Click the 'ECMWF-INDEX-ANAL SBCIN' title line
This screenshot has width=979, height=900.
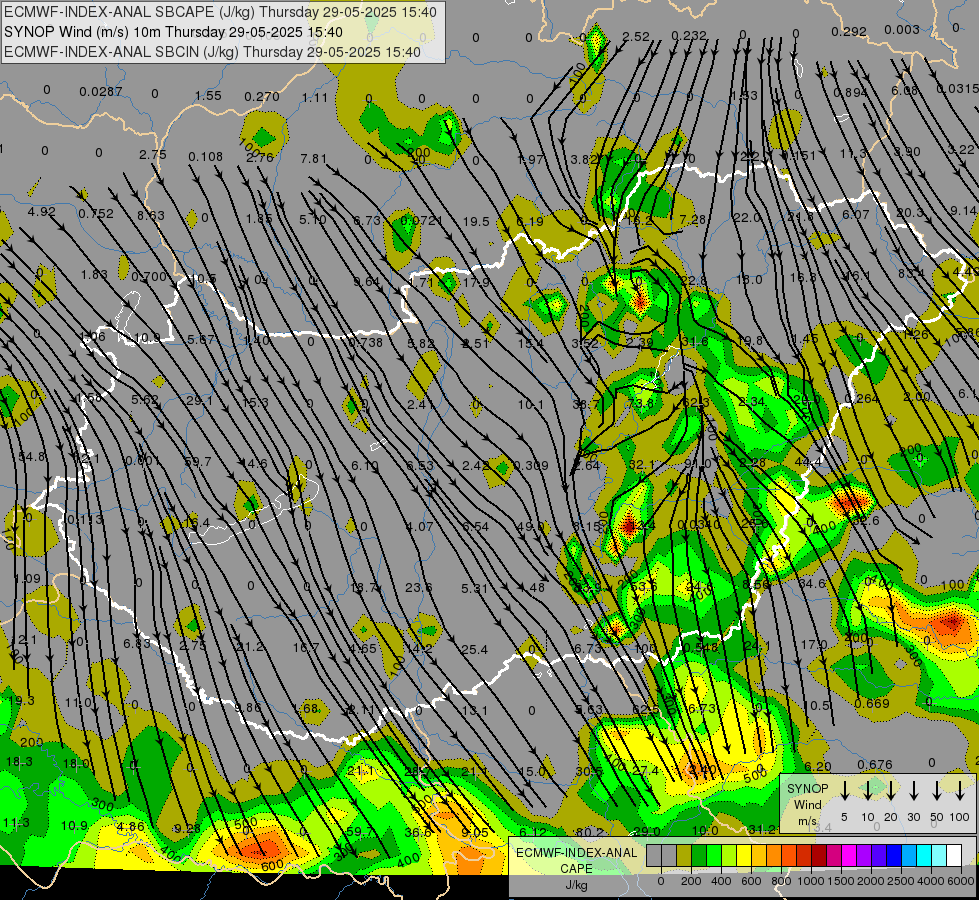(x=212, y=52)
